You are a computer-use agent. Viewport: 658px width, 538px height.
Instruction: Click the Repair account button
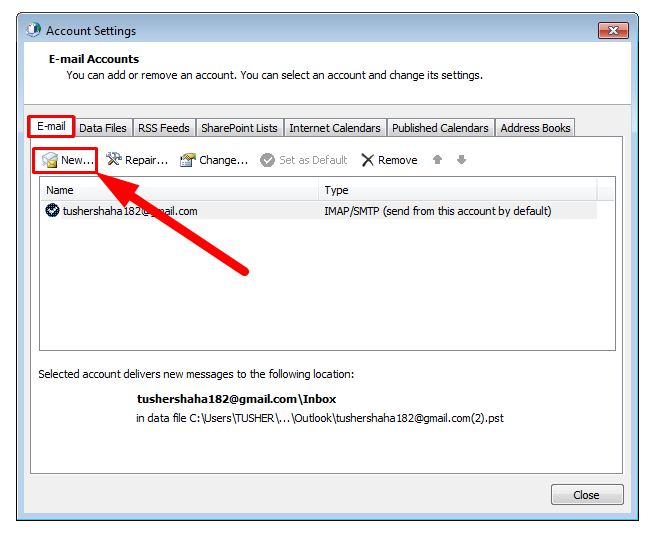click(137, 160)
